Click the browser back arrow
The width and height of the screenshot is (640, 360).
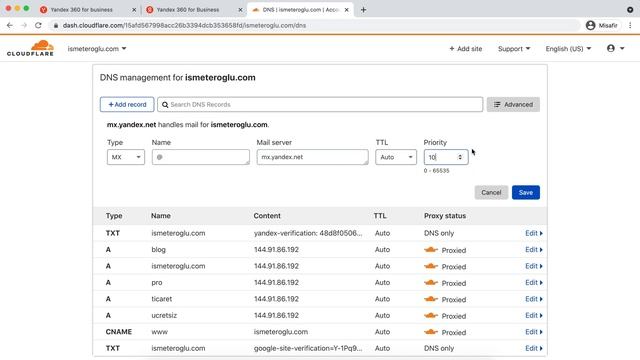9,25
